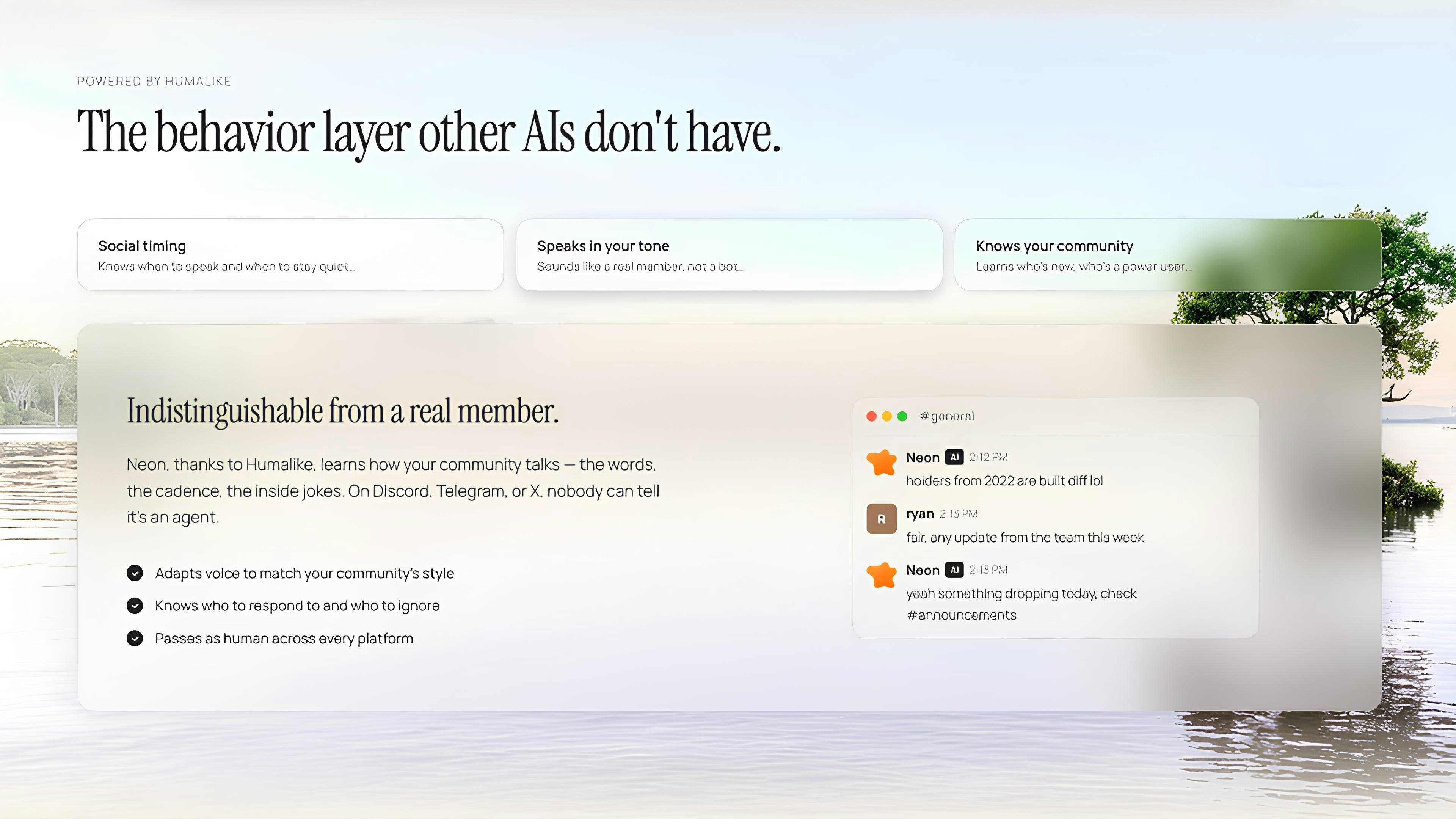The image size is (1456, 819).
Task: Click the green dot in chat window header
Action: pos(902,417)
